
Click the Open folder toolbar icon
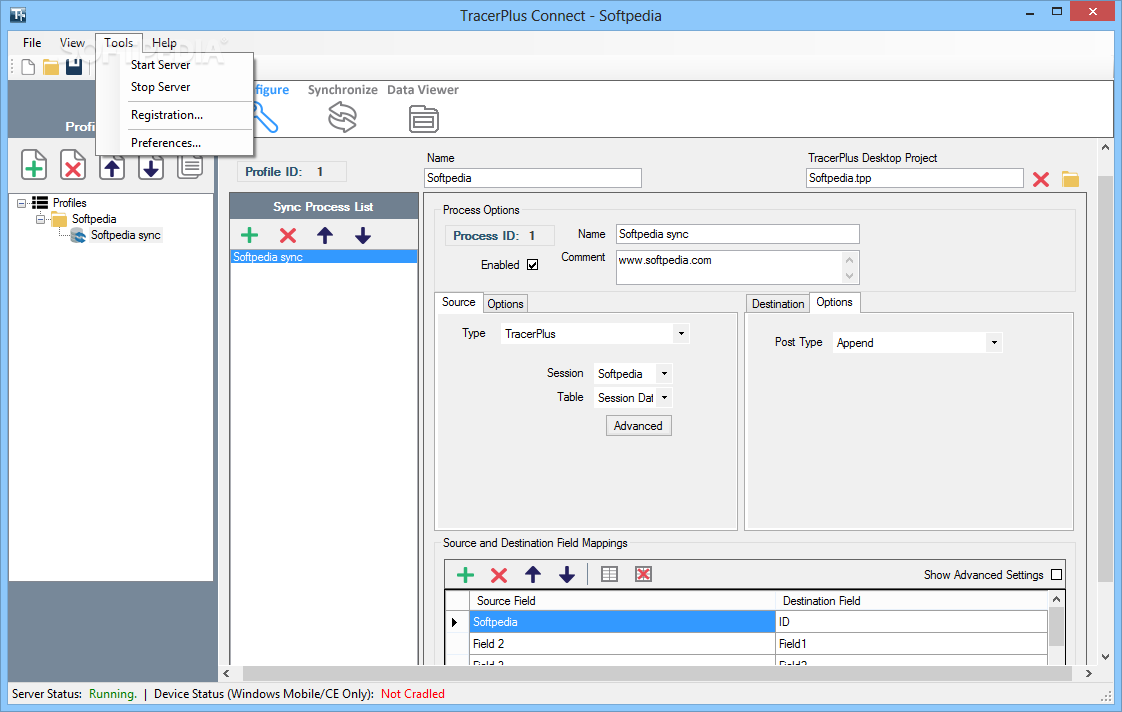(x=51, y=67)
